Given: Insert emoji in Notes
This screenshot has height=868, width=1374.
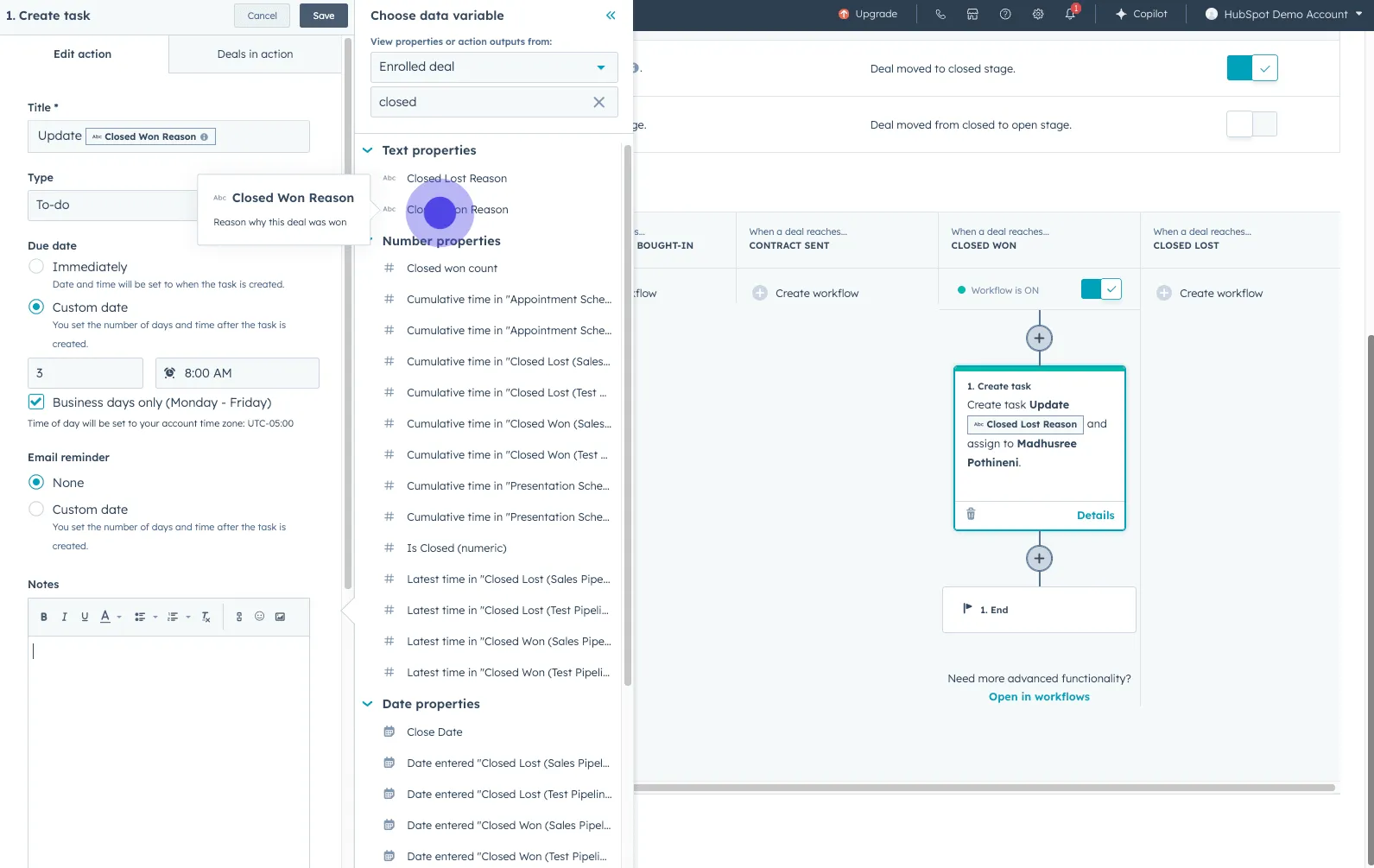Looking at the screenshot, I should (x=259, y=617).
